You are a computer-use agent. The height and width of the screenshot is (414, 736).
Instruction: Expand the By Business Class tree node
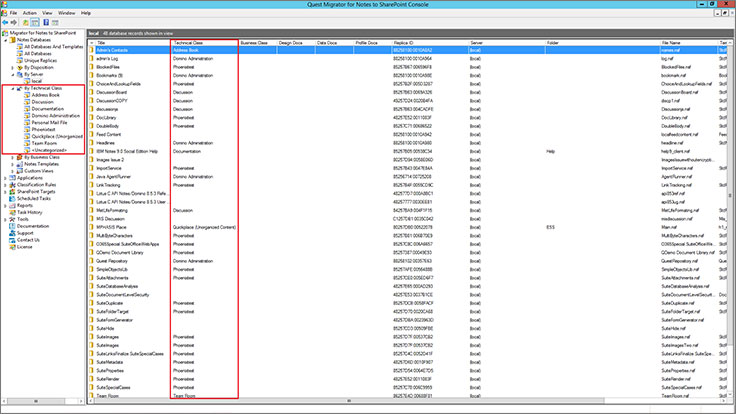coord(13,157)
